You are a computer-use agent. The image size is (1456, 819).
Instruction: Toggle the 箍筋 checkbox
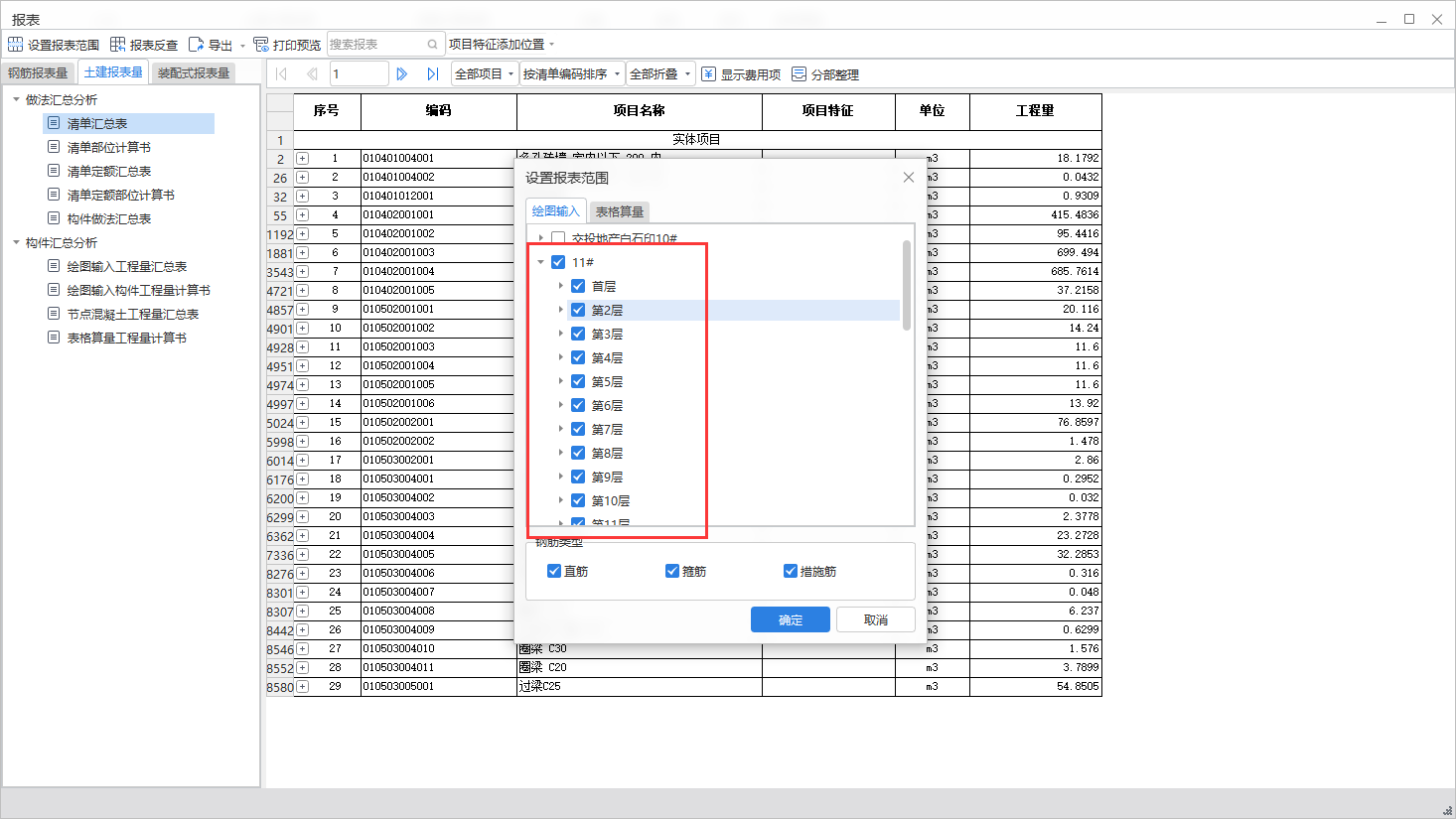(x=672, y=571)
